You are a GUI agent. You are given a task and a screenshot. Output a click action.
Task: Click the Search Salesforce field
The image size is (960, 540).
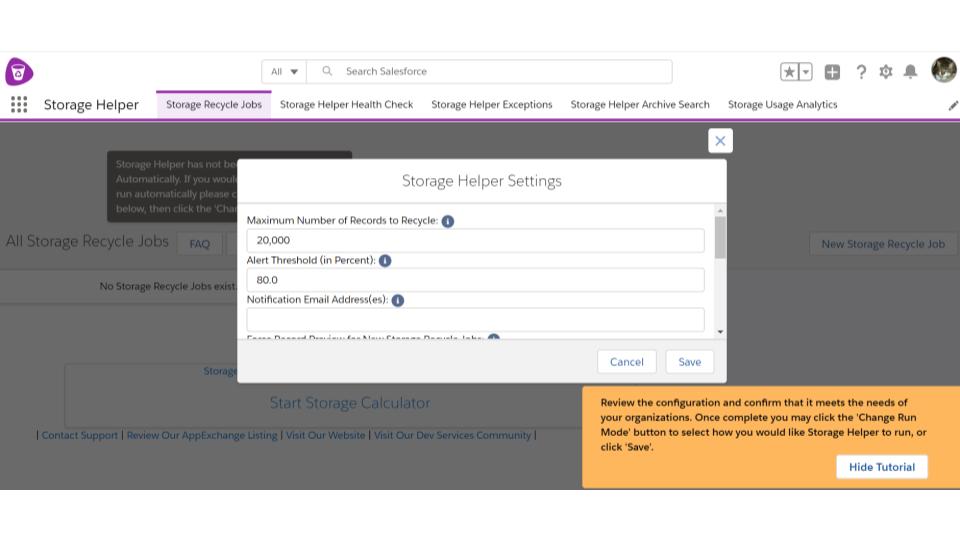[x=489, y=72]
